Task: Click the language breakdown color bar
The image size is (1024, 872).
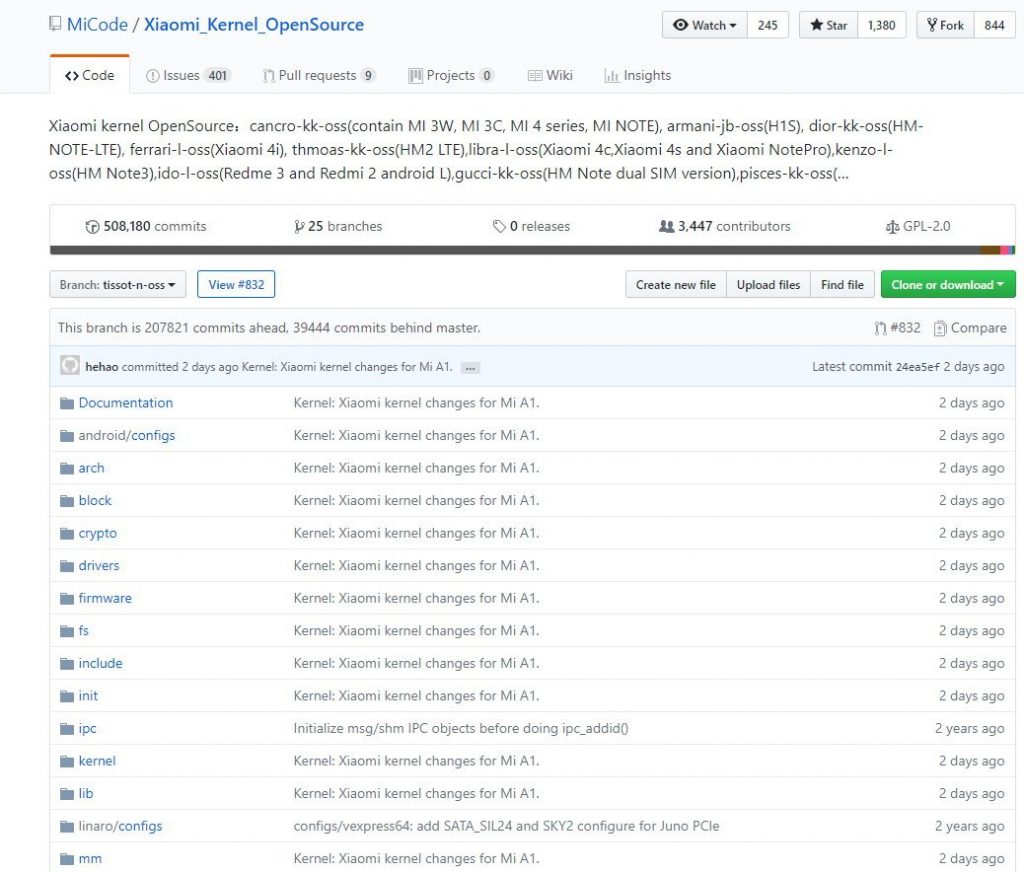Action: [532, 250]
